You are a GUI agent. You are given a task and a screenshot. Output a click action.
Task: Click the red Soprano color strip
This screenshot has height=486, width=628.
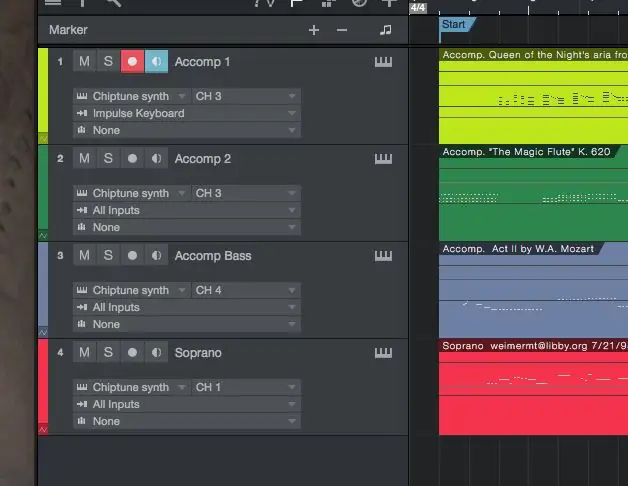tap(43, 382)
